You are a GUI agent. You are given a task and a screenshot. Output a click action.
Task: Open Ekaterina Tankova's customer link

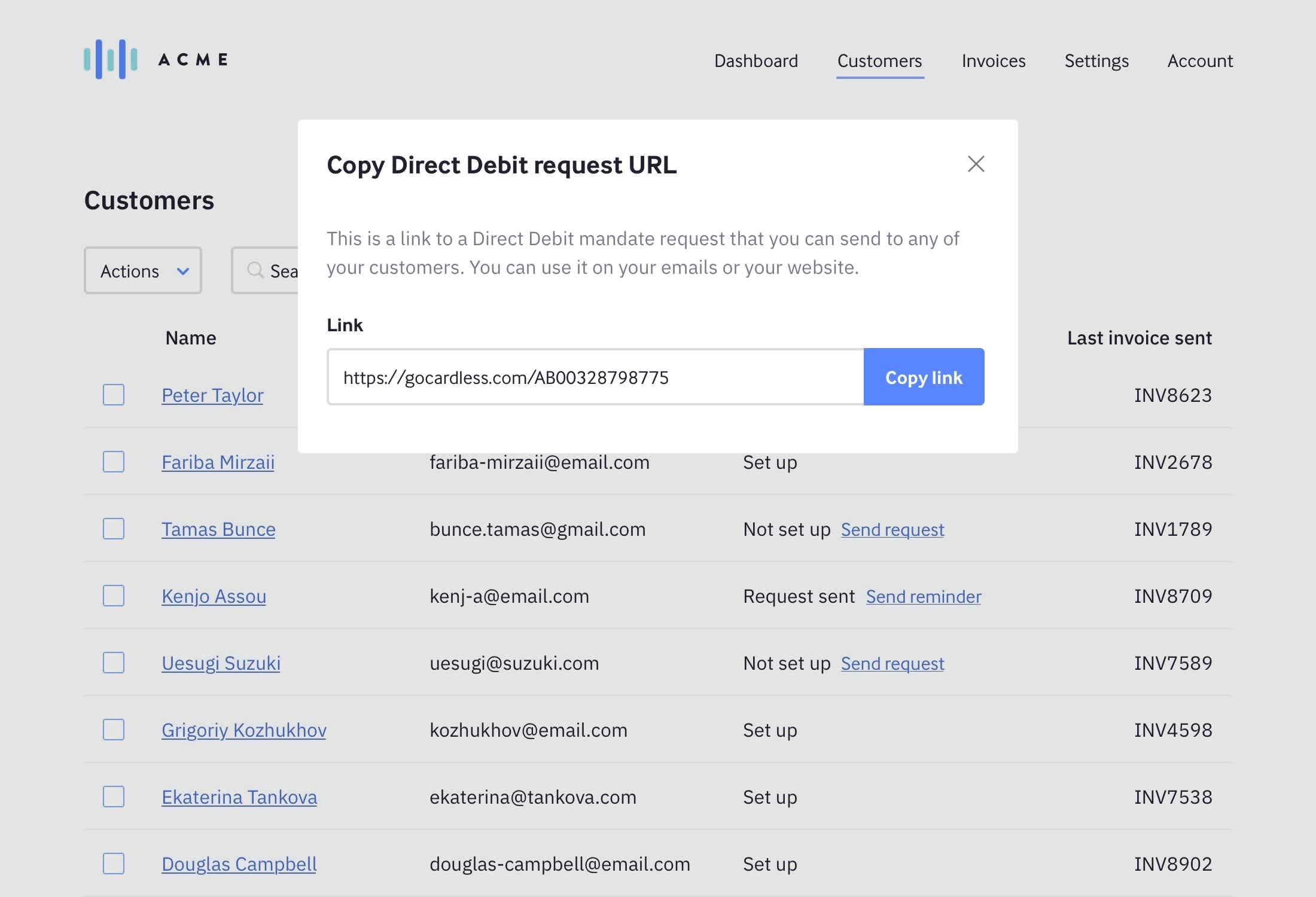(239, 797)
